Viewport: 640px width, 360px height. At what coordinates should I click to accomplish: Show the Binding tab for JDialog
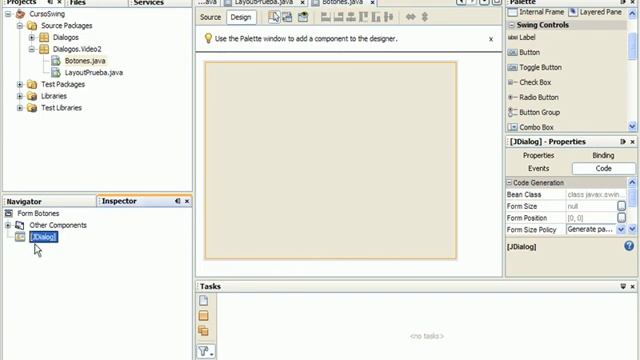coord(603,156)
